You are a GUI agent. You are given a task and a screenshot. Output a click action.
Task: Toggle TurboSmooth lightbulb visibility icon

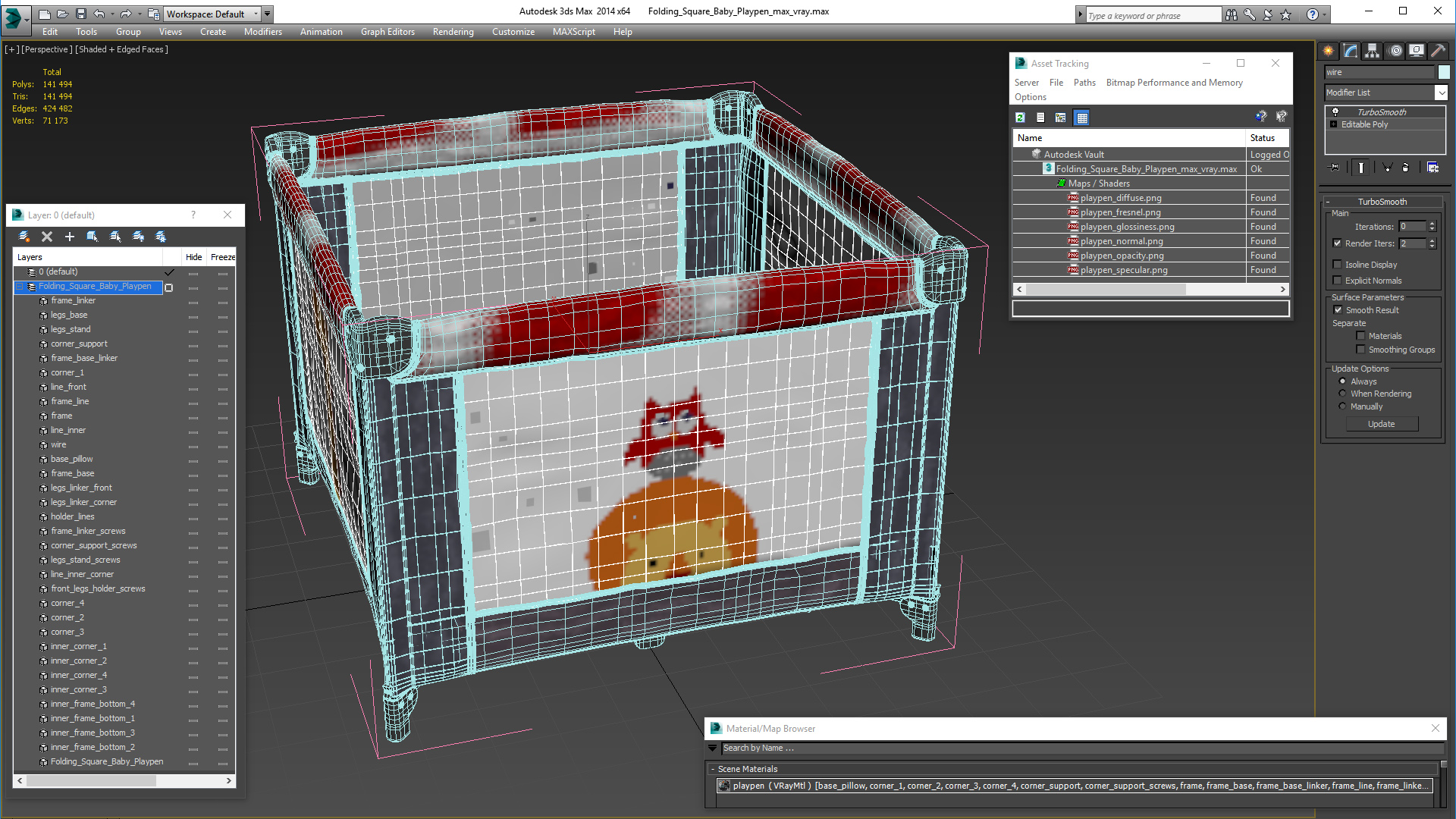pos(1335,112)
